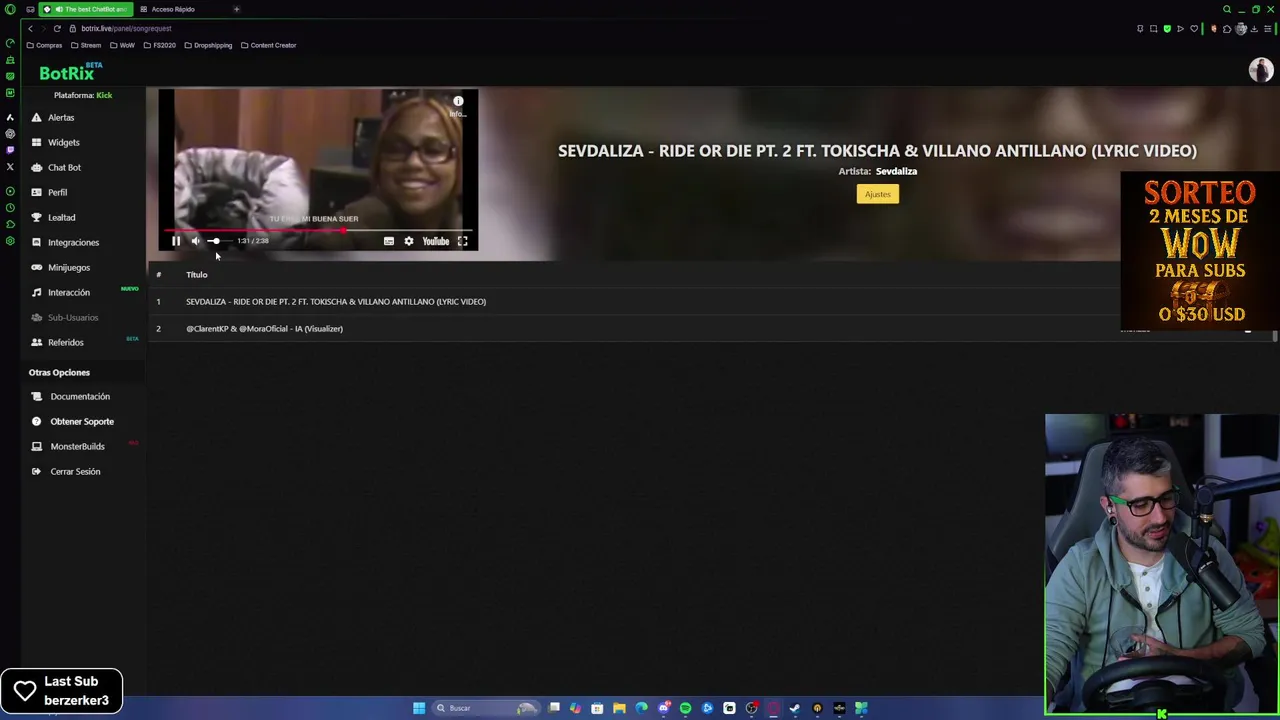Open extensions puzzle icon

[x=1227, y=29]
